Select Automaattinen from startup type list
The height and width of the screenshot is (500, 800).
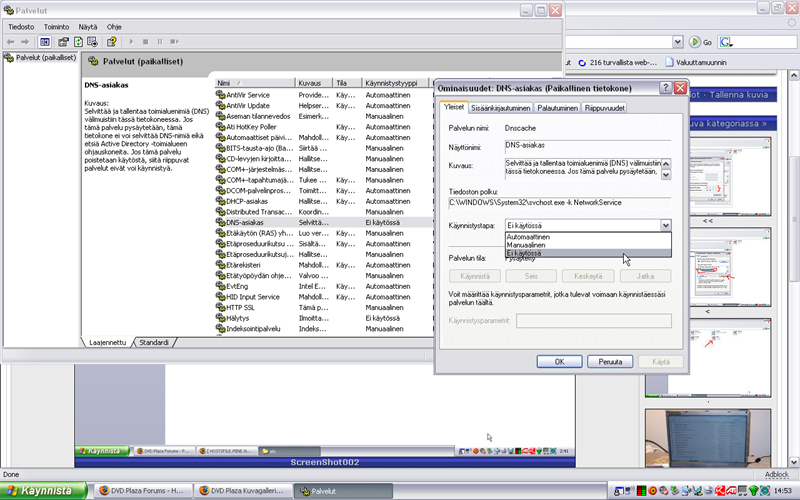(x=528, y=237)
